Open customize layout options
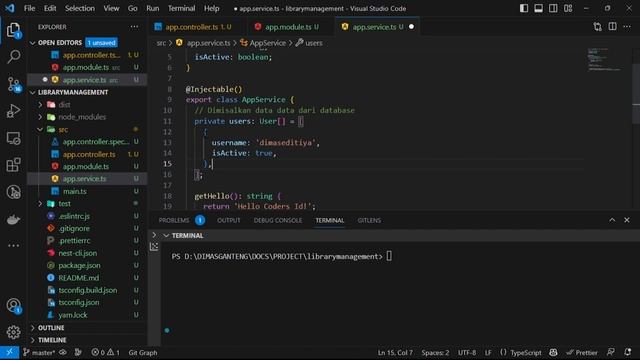Viewport: 640px width, 360px height. (x=568, y=8)
